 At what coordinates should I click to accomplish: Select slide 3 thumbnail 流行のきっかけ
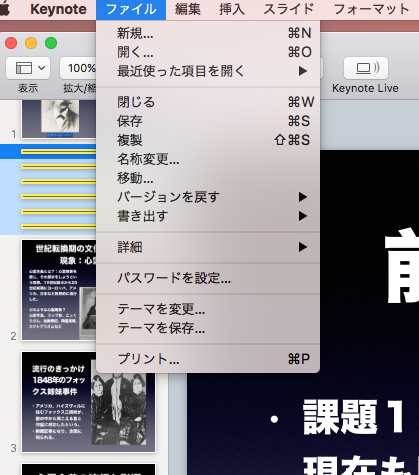88,402
